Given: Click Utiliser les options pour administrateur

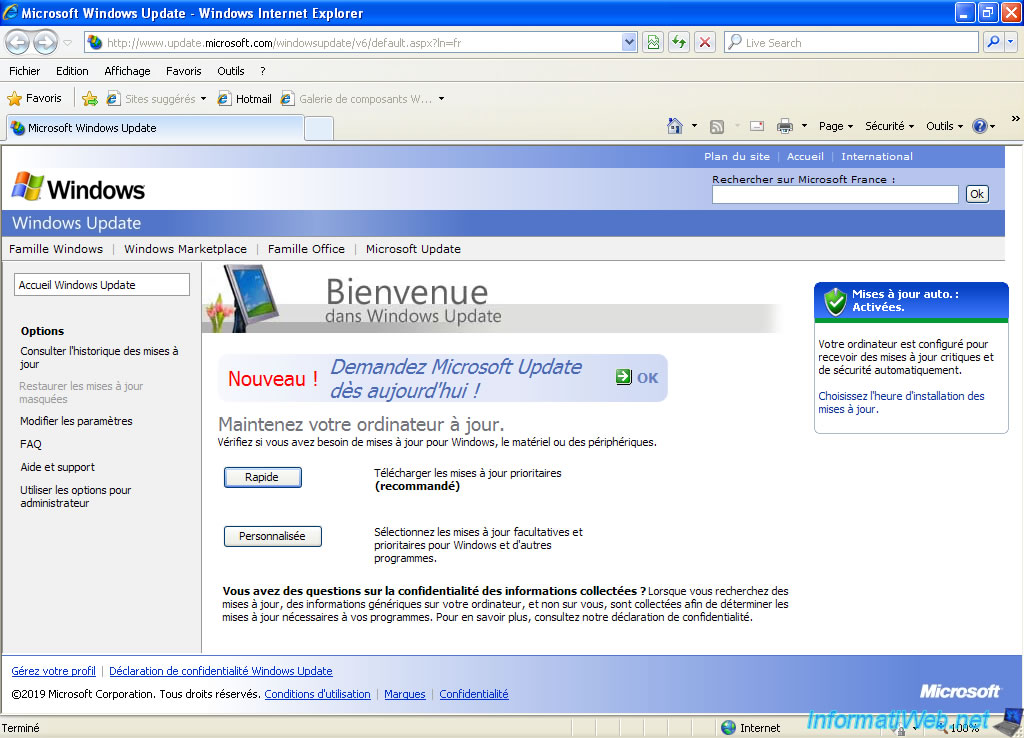Looking at the screenshot, I should tap(76, 496).
